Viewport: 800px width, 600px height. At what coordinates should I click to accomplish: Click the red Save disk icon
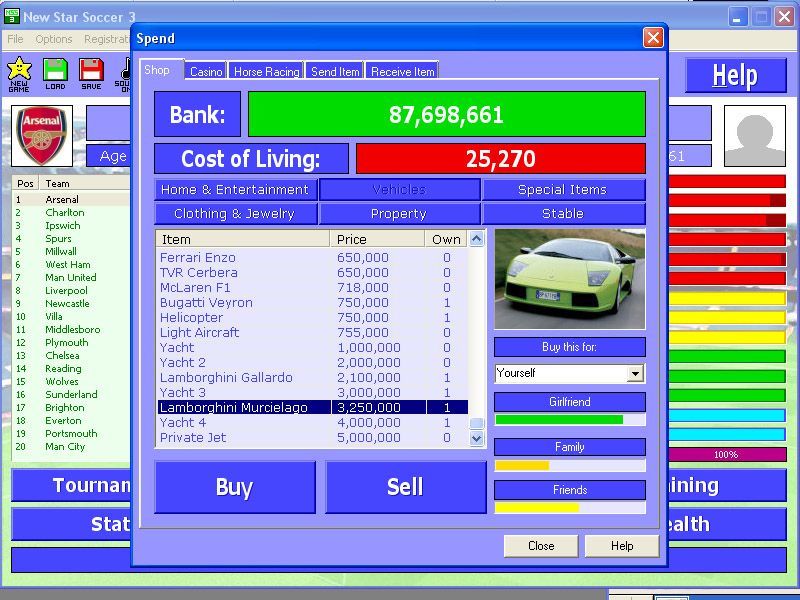[91, 71]
